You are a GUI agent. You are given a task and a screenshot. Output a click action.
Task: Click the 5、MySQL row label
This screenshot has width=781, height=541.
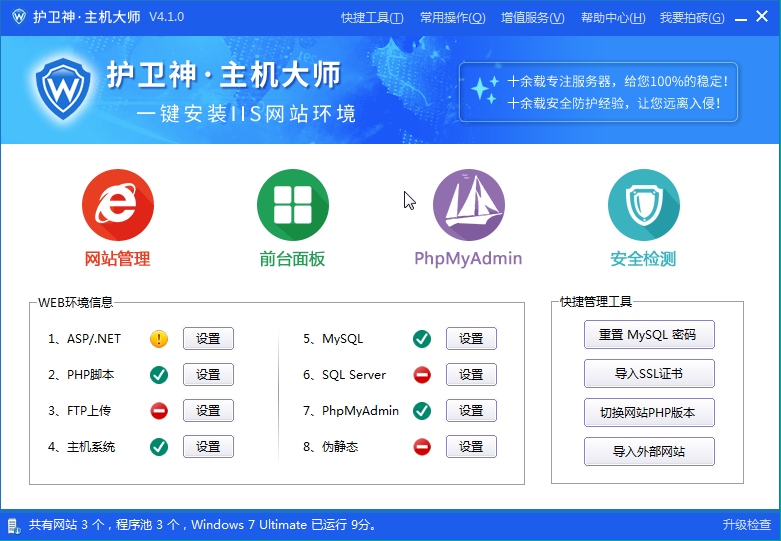(333, 339)
